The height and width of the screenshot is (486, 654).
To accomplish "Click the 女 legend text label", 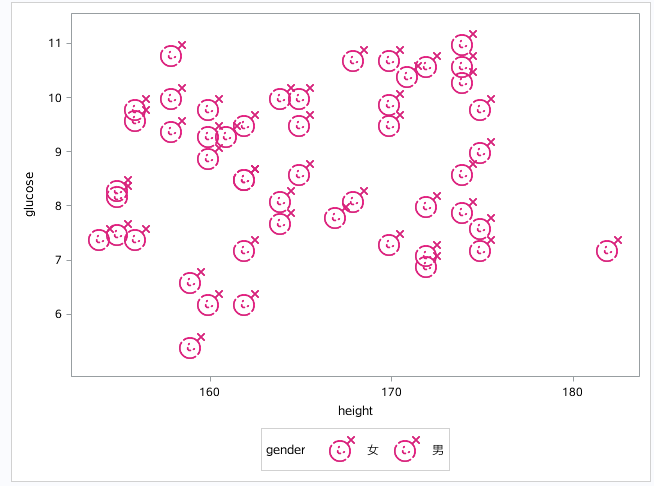I will coord(372,450).
